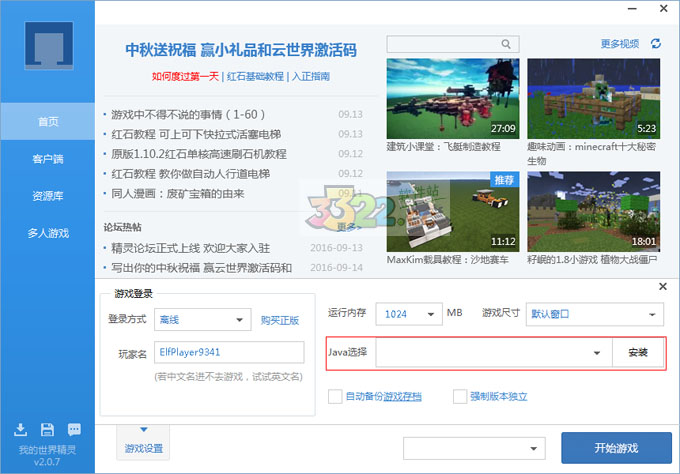
Task: Click the refresh videos icon
Action: [656, 43]
